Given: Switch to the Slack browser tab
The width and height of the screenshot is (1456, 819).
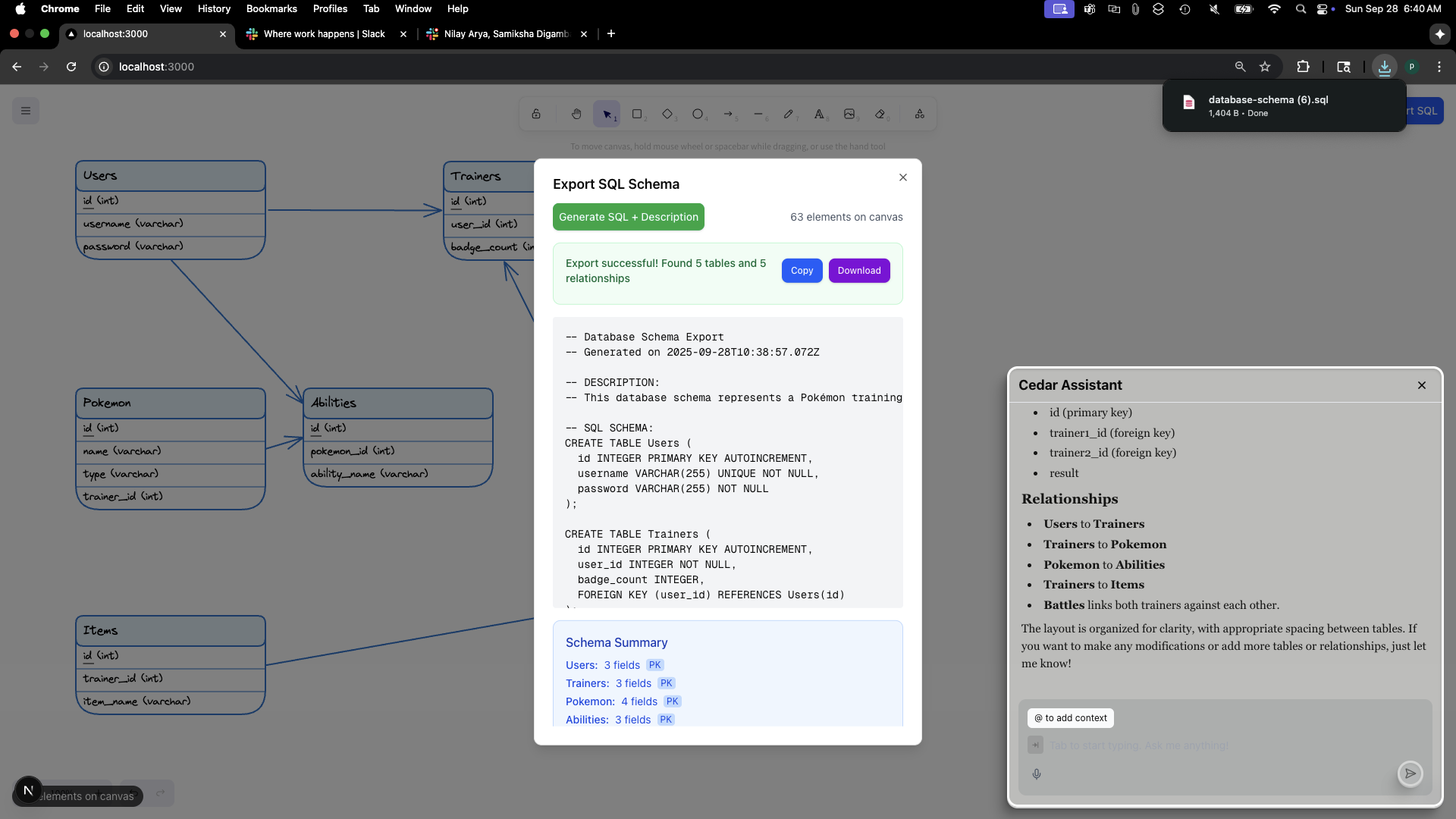Looking at the screenshot, I should point(325,34).
